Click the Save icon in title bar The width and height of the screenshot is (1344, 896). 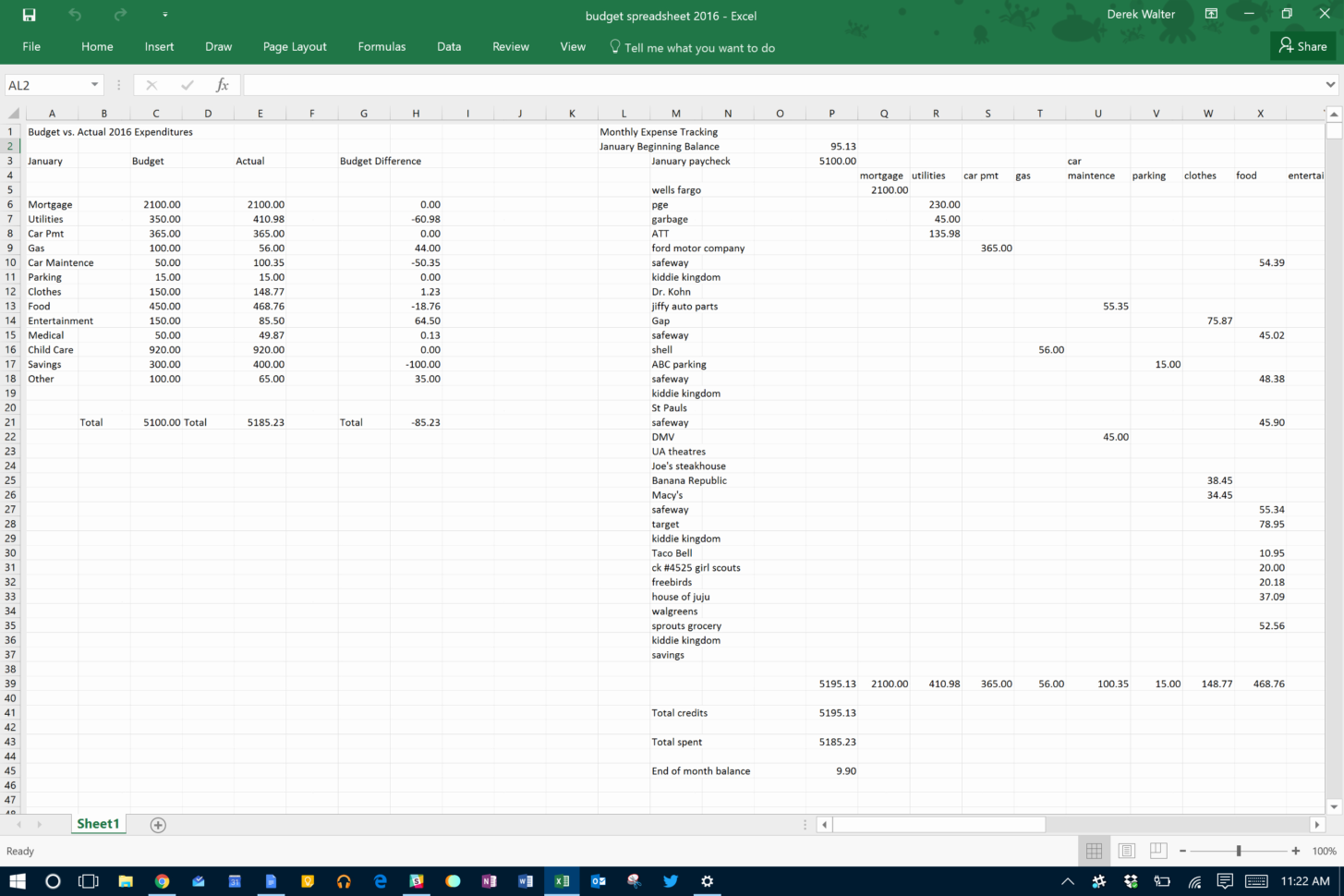[29, 15]
